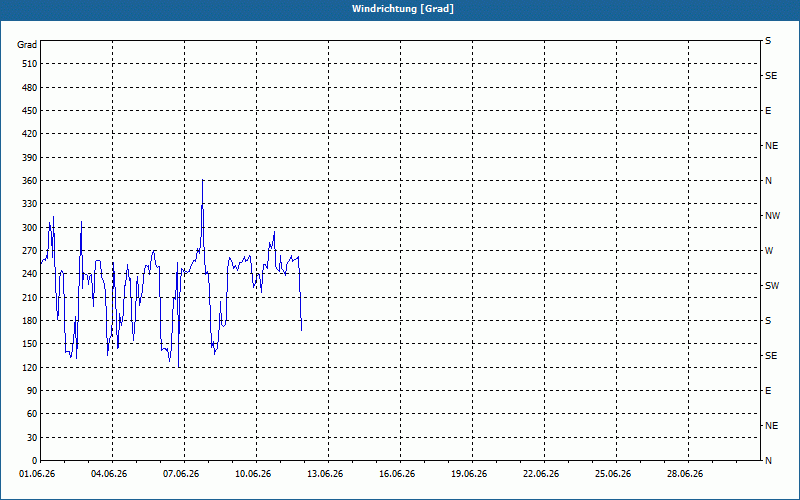This screenshot has height=500, width=800.
Task: Click the date label 01.06.26
Action: click(37, 474)
